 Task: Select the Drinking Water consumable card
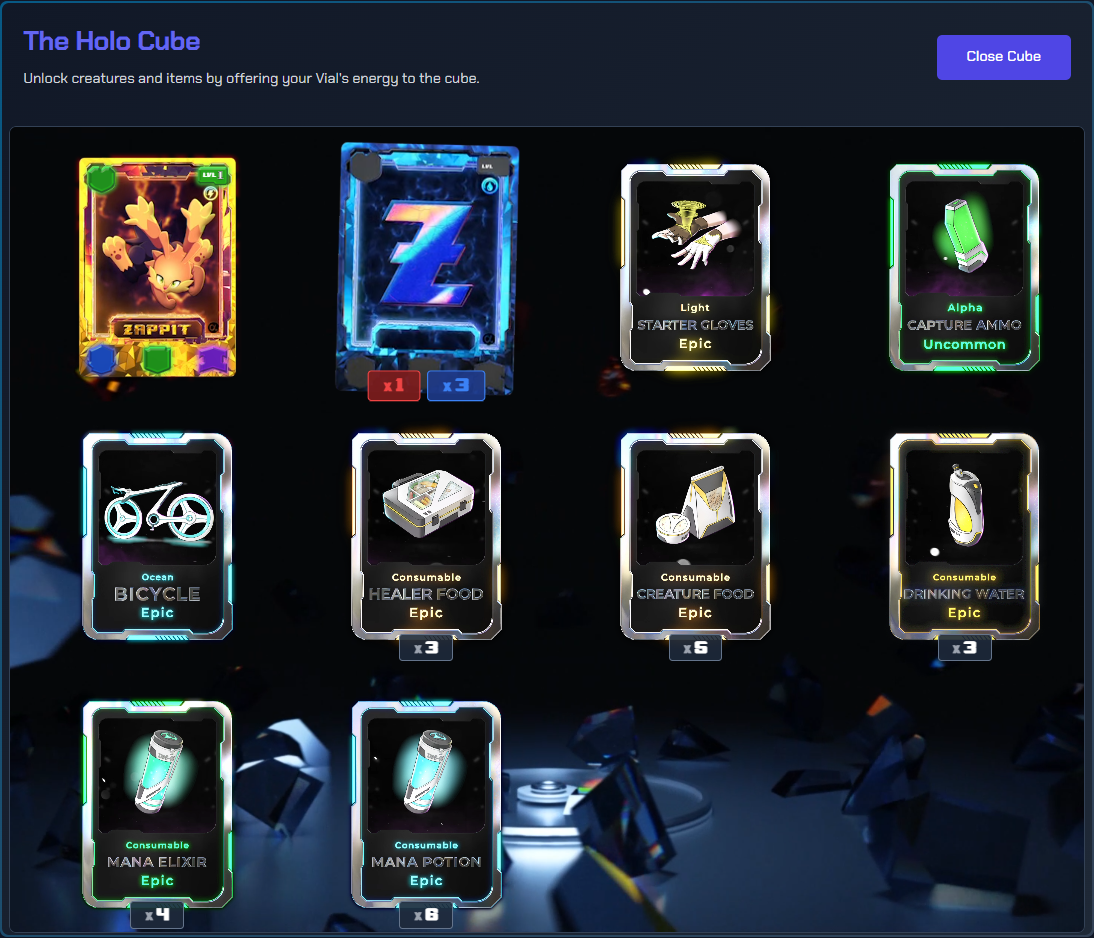pyautogui.click(x=964, y=536)
